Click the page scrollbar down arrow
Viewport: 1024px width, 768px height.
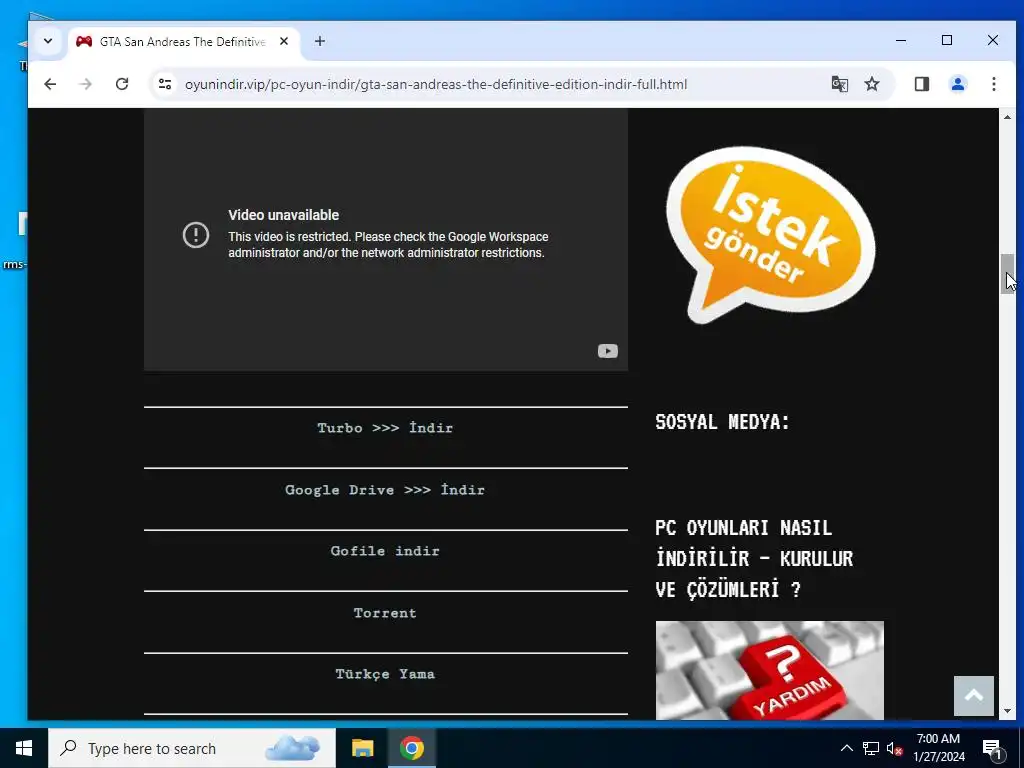[x=1007, y=711]
